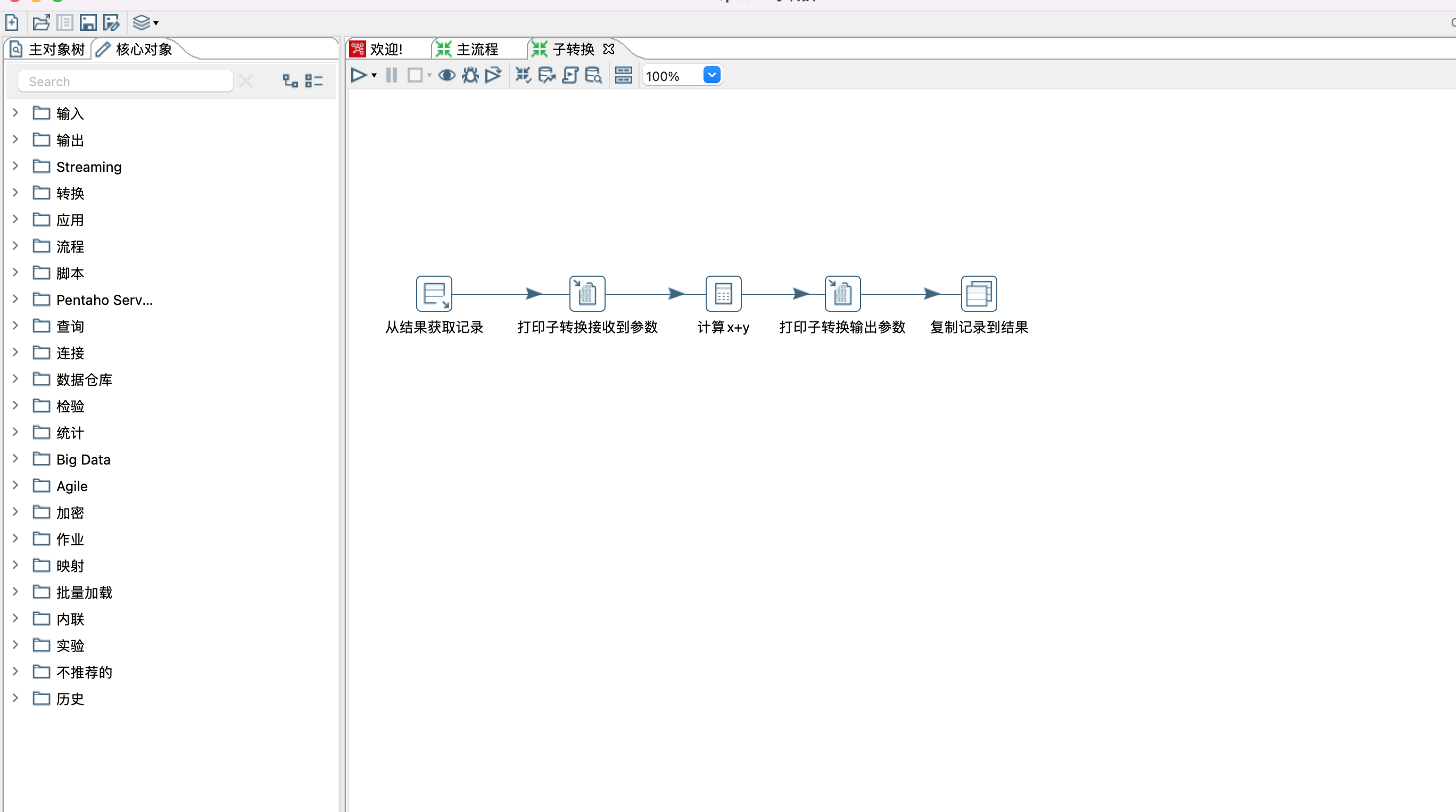The width and height of the screenshot is (1456, 812).
Task: Close the 子转换 tab
Action: point(609,49)
